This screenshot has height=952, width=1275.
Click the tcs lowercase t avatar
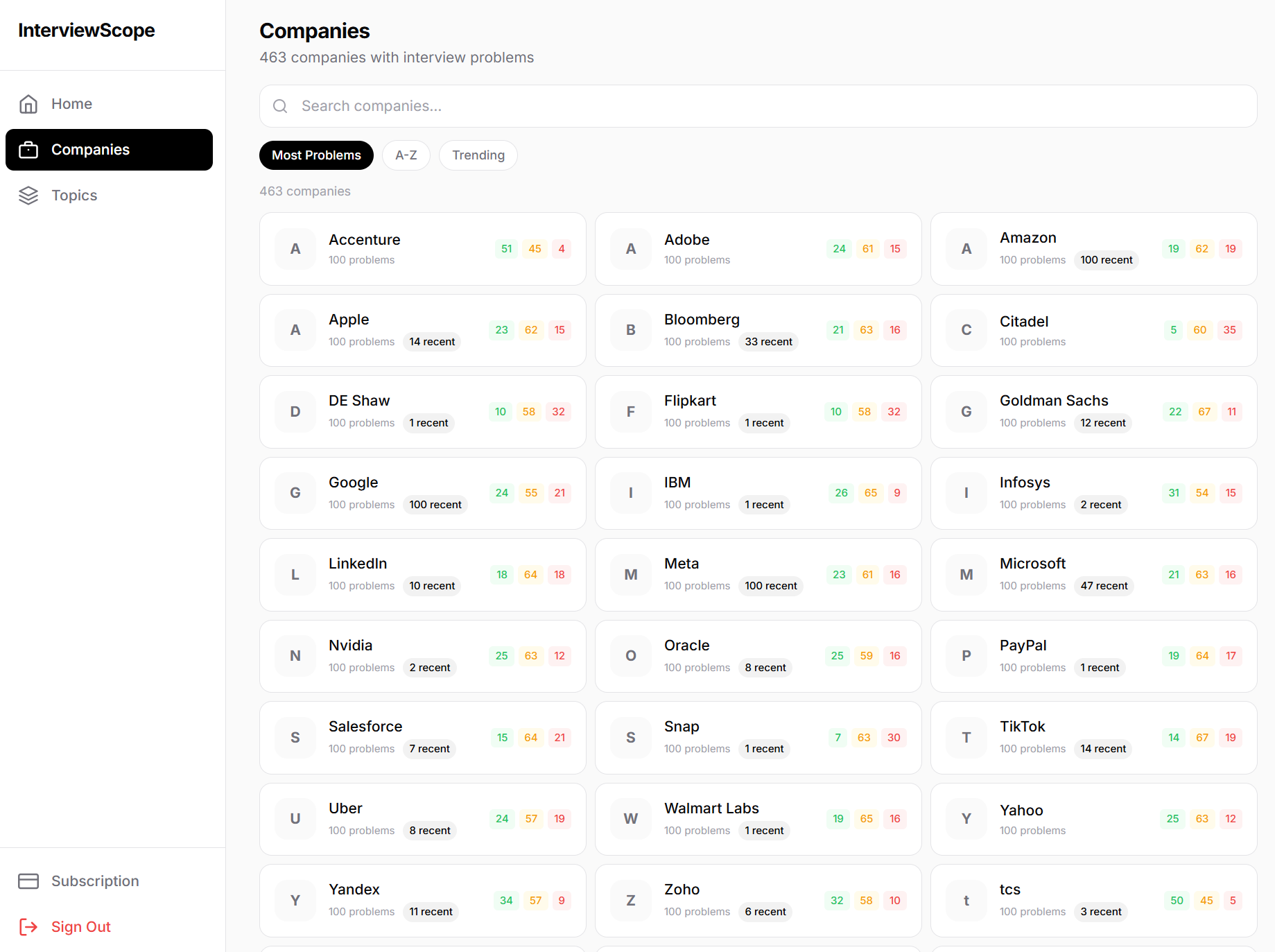(966, 901)
